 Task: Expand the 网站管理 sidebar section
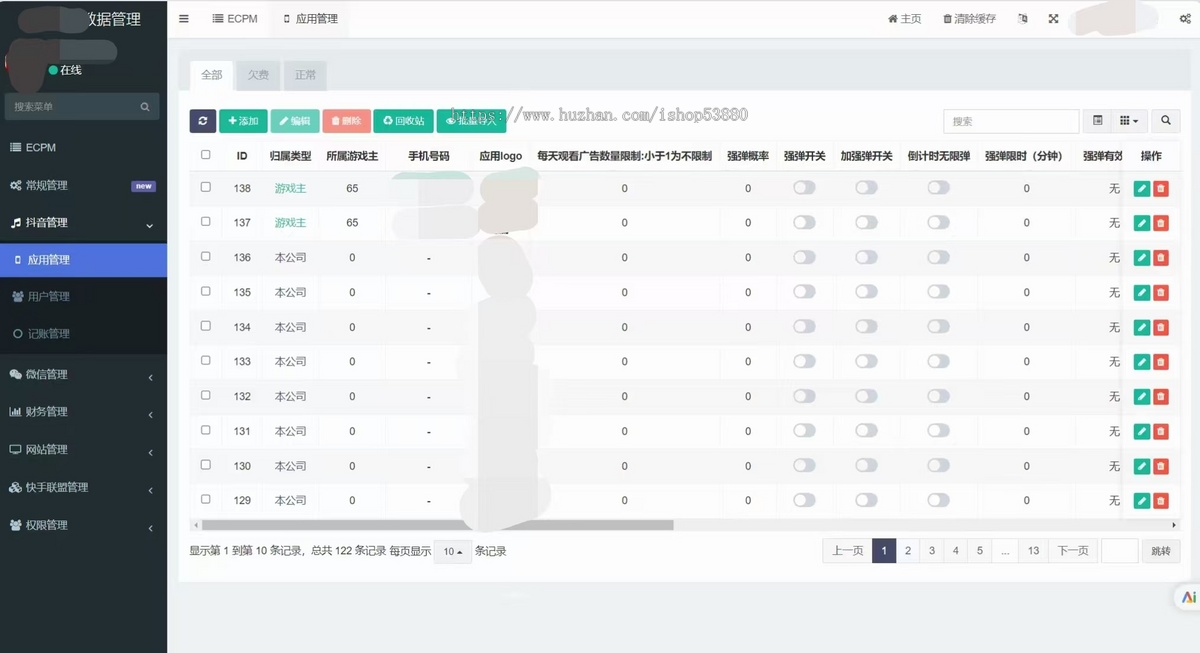click(83, 450)
